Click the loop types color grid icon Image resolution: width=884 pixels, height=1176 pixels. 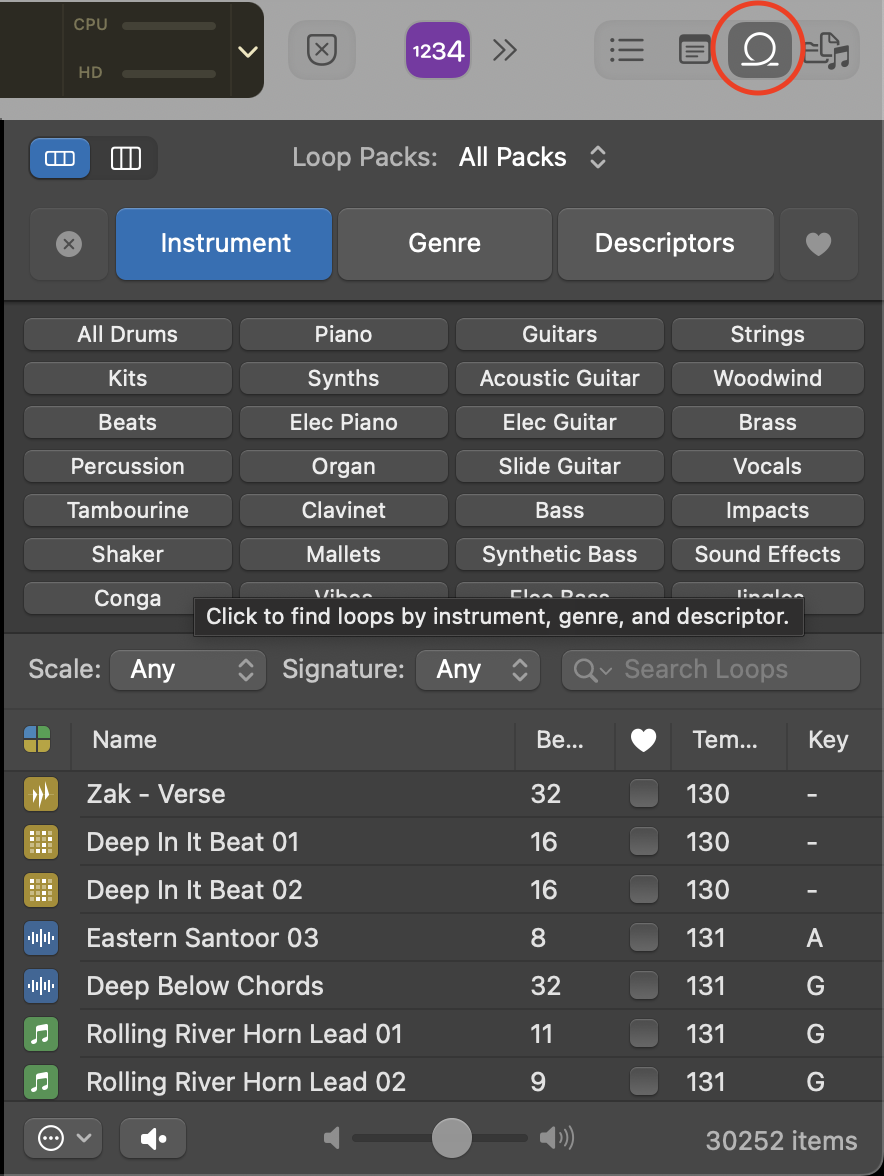click(37, 740)
